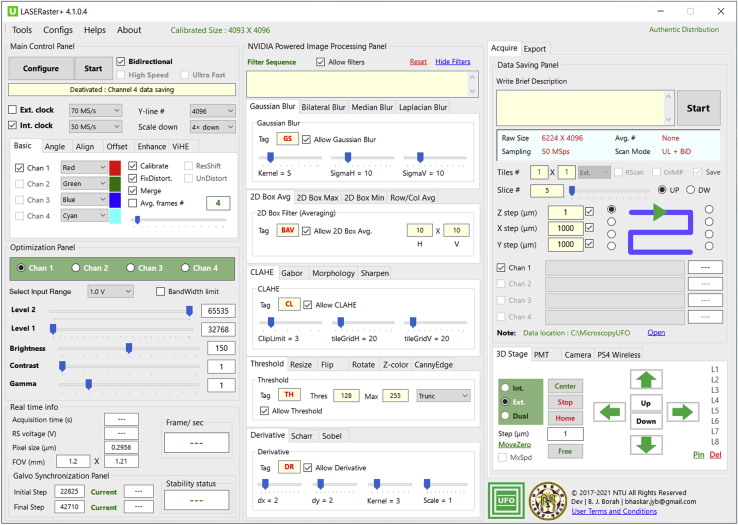Click the Configure button
This screenshot has height=525, width=738.
point(41,69)
